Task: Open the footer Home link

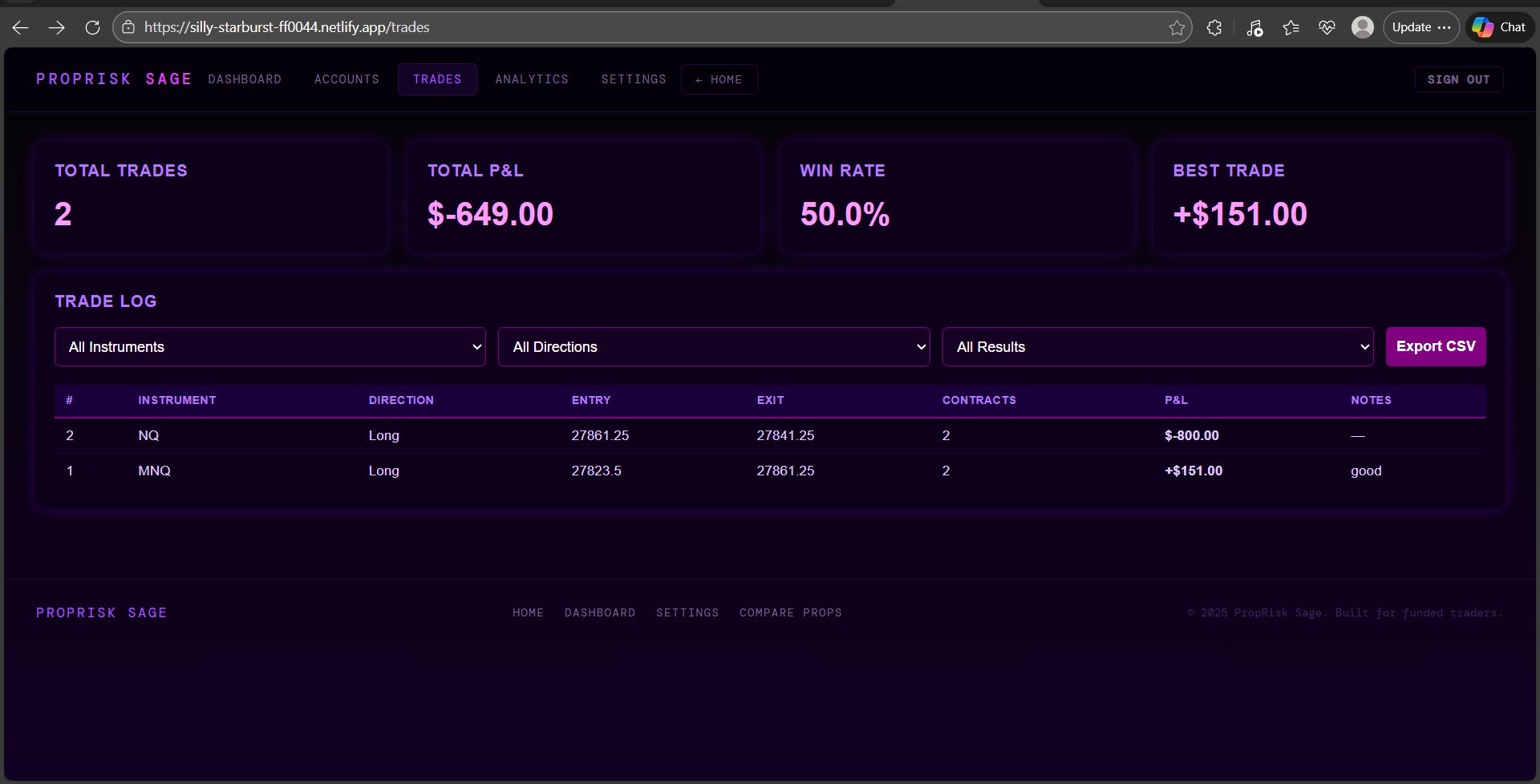Action: pos(528,612)
